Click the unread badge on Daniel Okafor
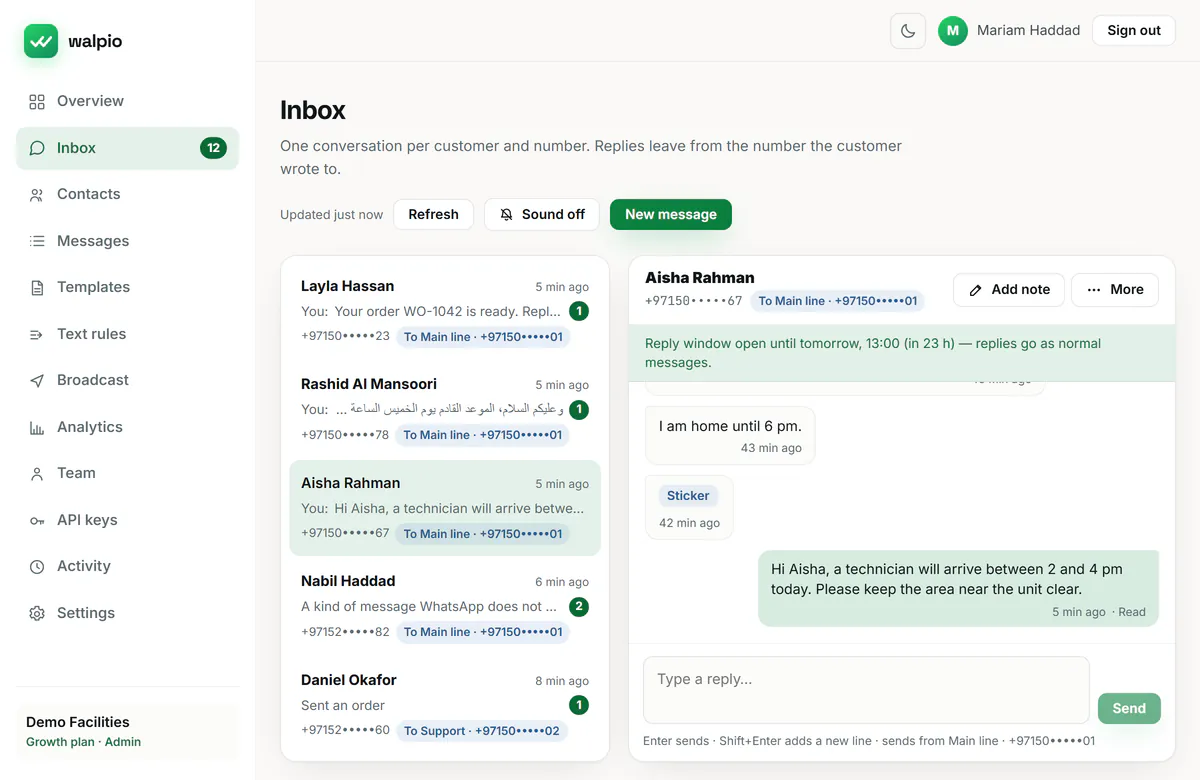The width and height of the screenshot is (1200, 780). pos(579,705)
